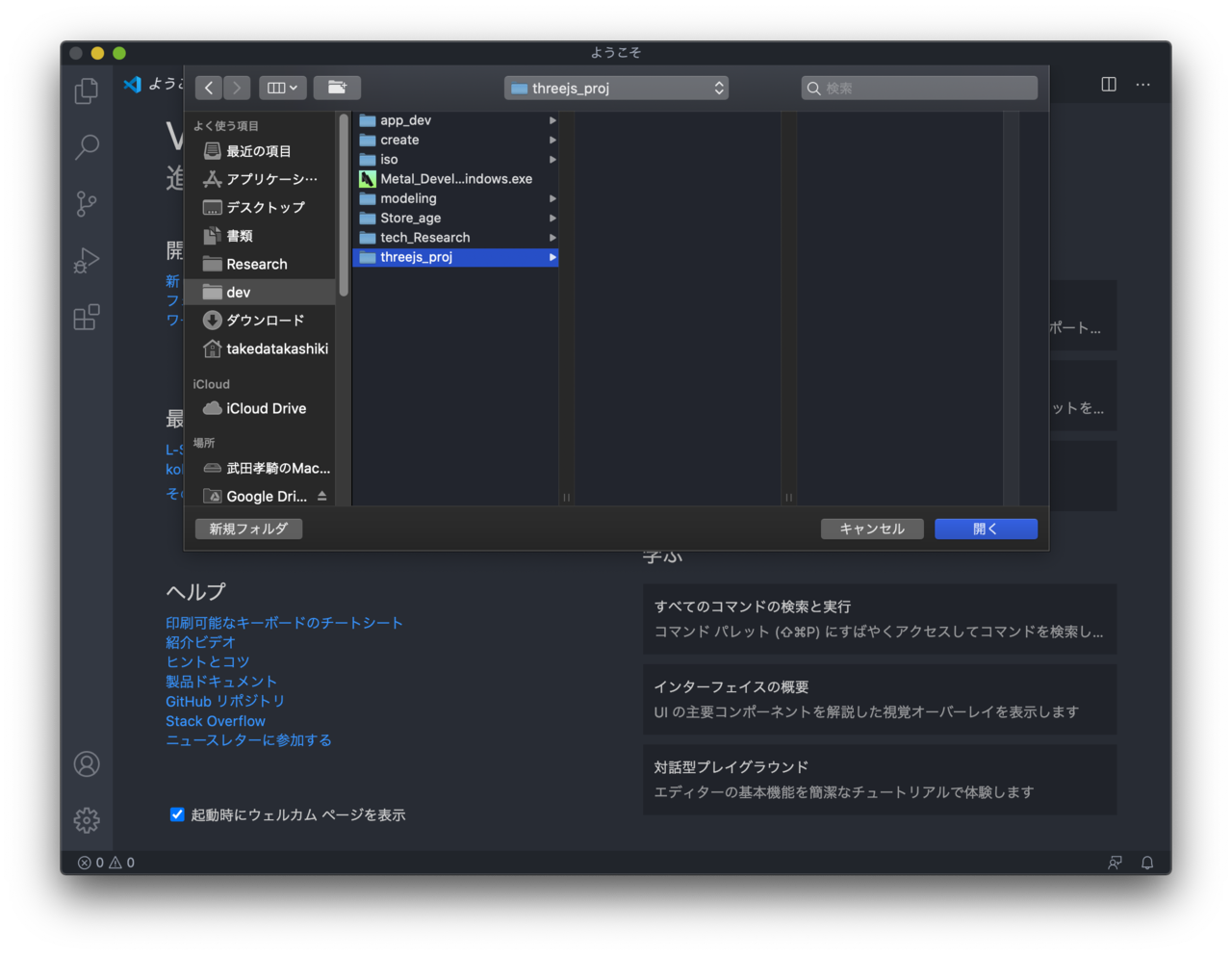Screen dimensions: 1232x955
Task: Select the threejs_proj folder row
Action: pyautogui.click(x=455, y=257)
